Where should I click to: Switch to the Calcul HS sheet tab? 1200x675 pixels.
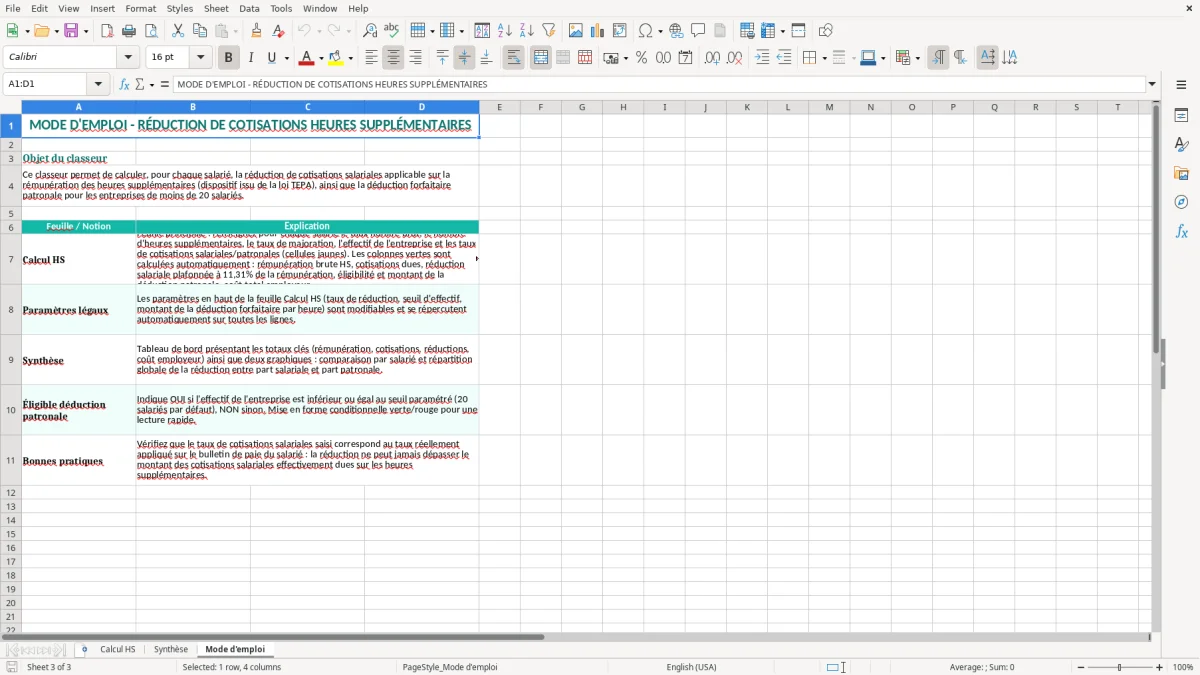(117, 650)
